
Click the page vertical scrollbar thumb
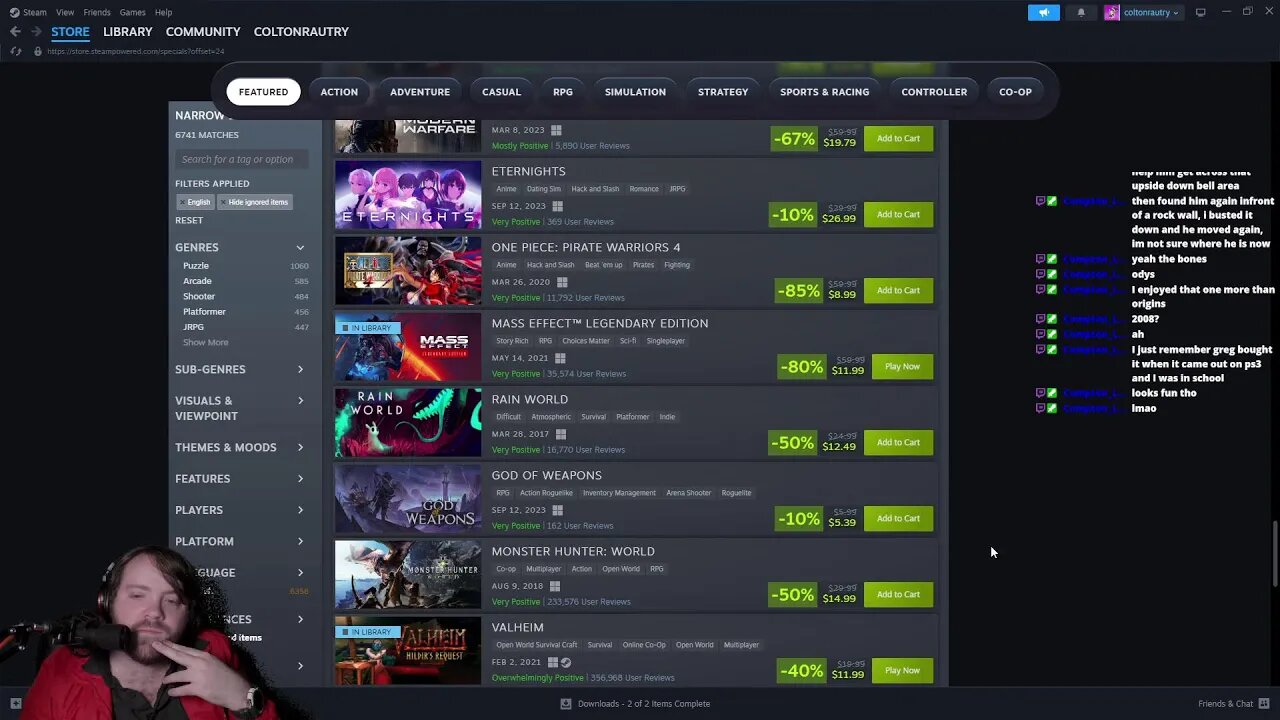point(1275,554)
